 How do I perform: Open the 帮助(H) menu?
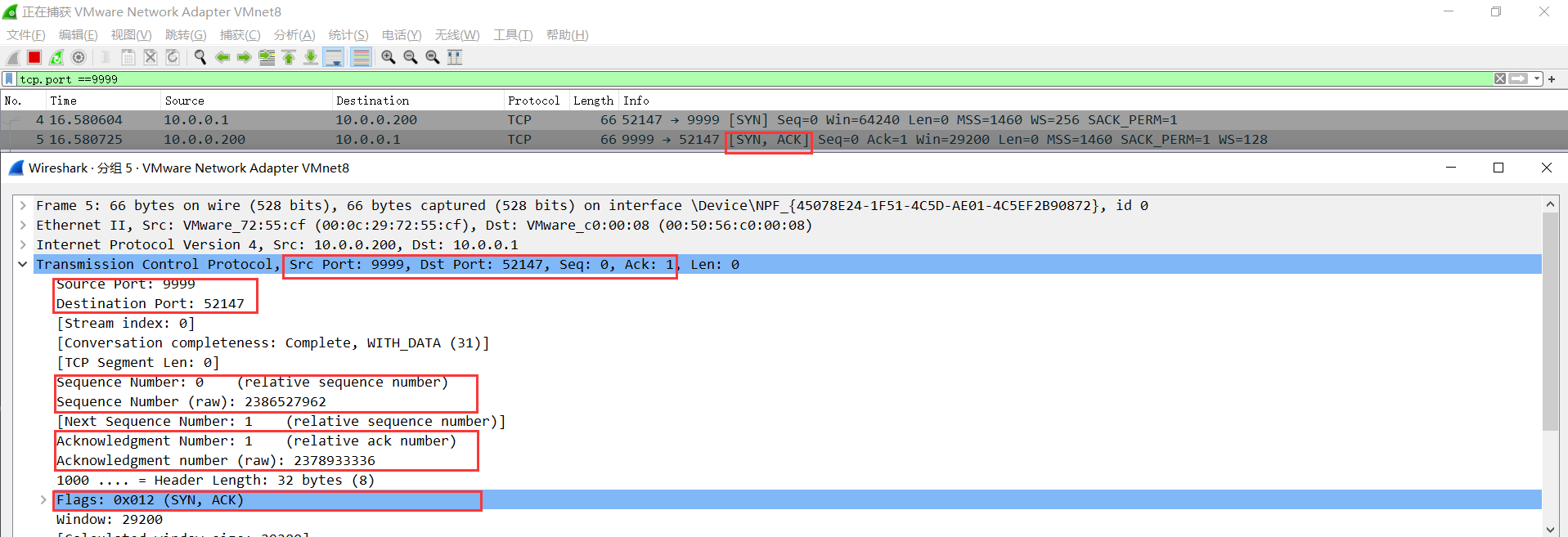pyautogui.click(x=568, y=35)
